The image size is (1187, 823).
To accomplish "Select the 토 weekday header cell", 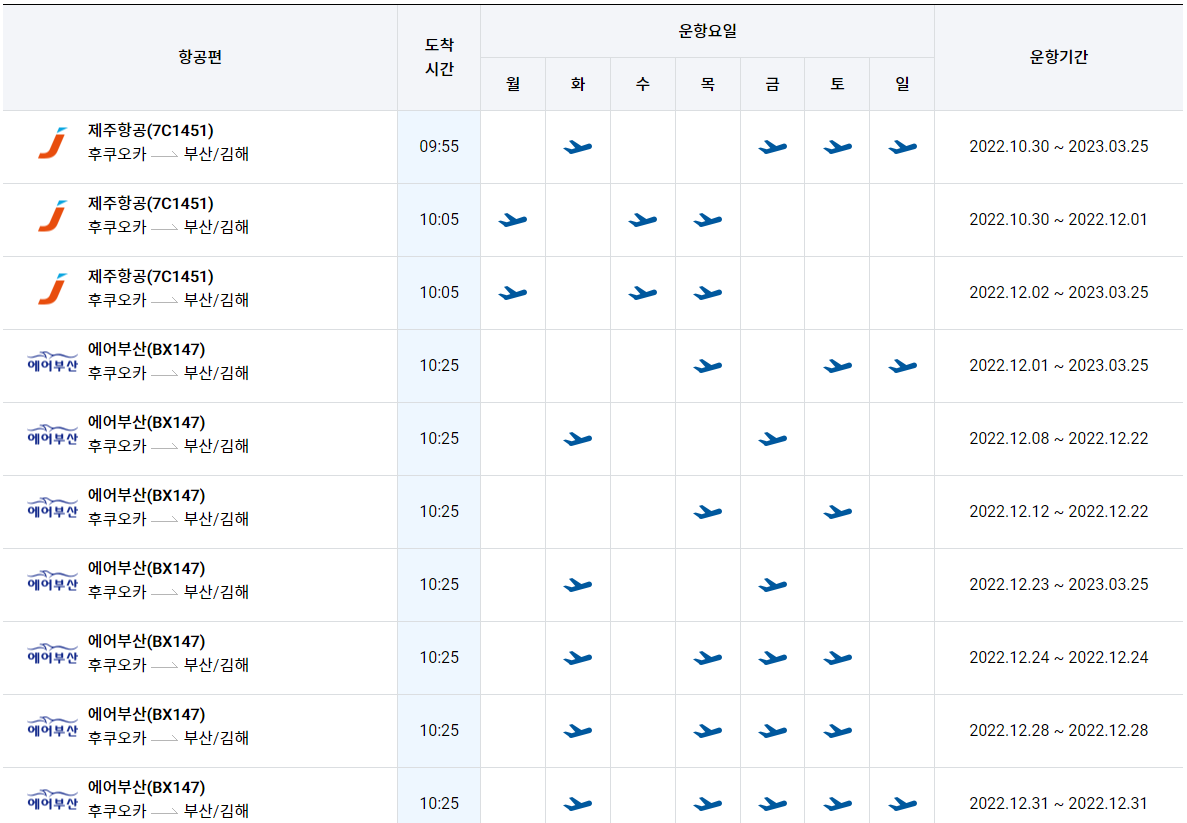I will 836,84.
